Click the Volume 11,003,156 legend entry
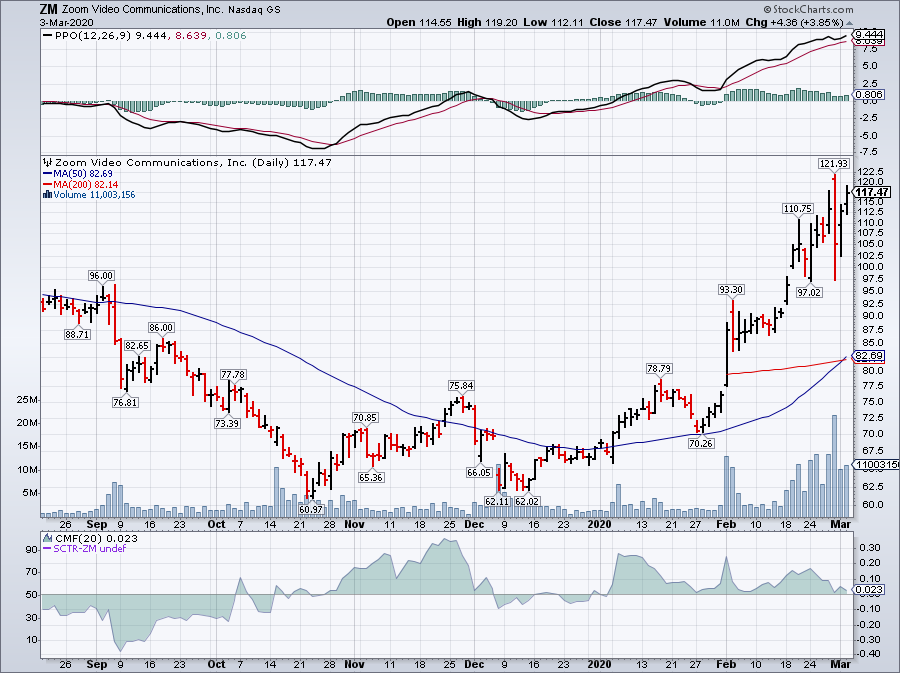Viewport: 900px width, 673px height. click(94, 194)
